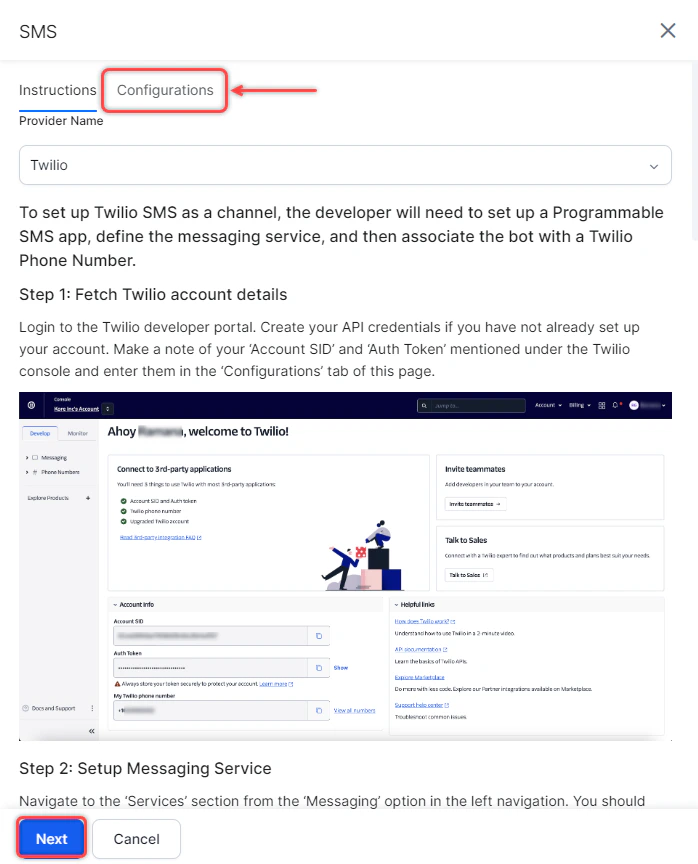Click the 'Step 2: Setup Messaging Service' heading
The image size is (698, 864).
pyautogui.click(x=145, y=768)
